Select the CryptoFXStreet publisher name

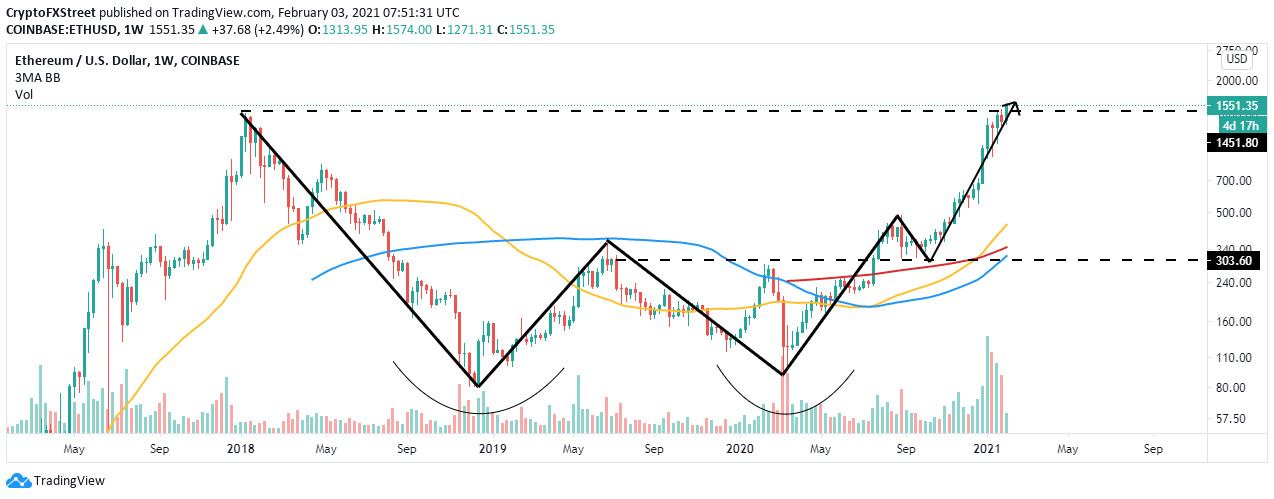(x=52, y=12)
